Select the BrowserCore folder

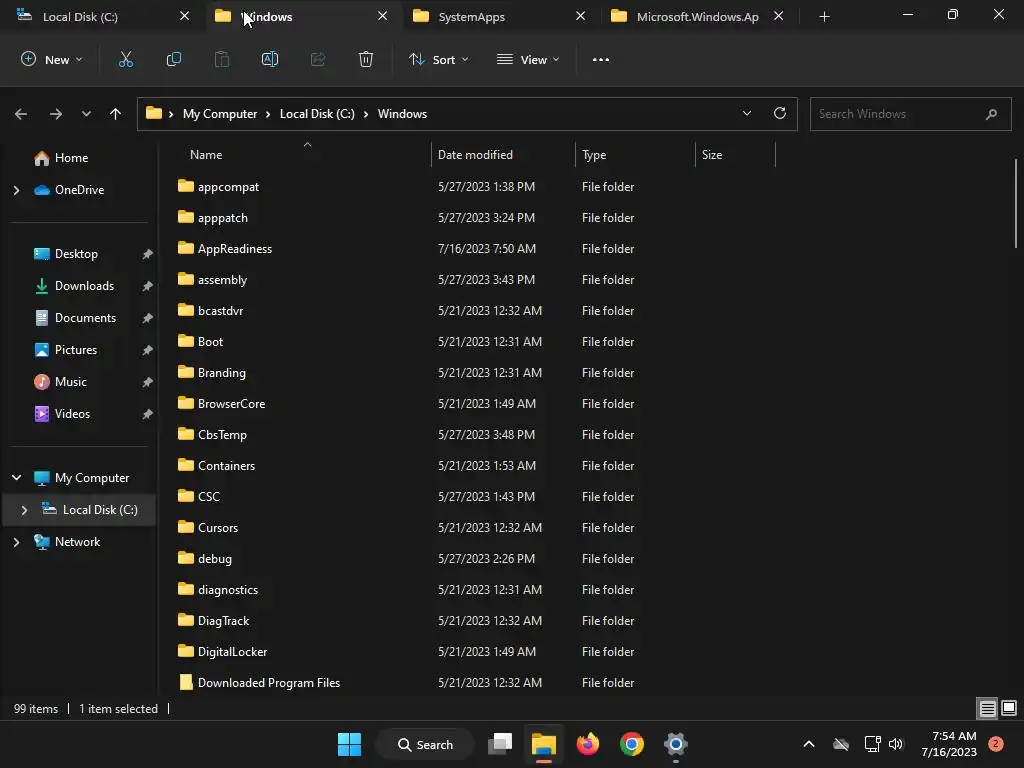[x=231, y=404]
